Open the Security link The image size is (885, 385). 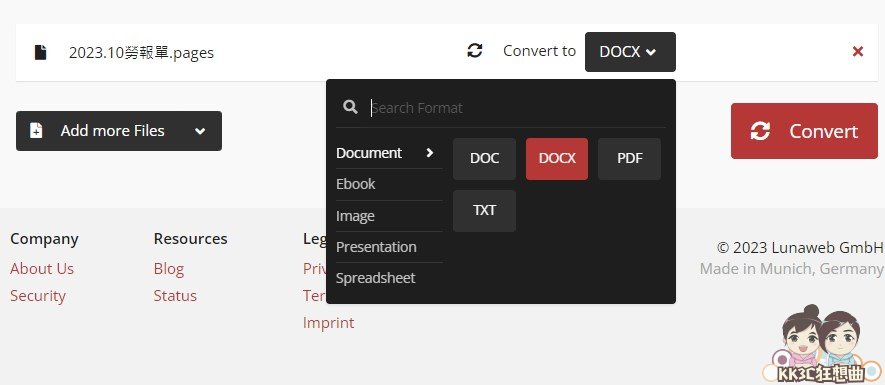[x=38, y=296]
